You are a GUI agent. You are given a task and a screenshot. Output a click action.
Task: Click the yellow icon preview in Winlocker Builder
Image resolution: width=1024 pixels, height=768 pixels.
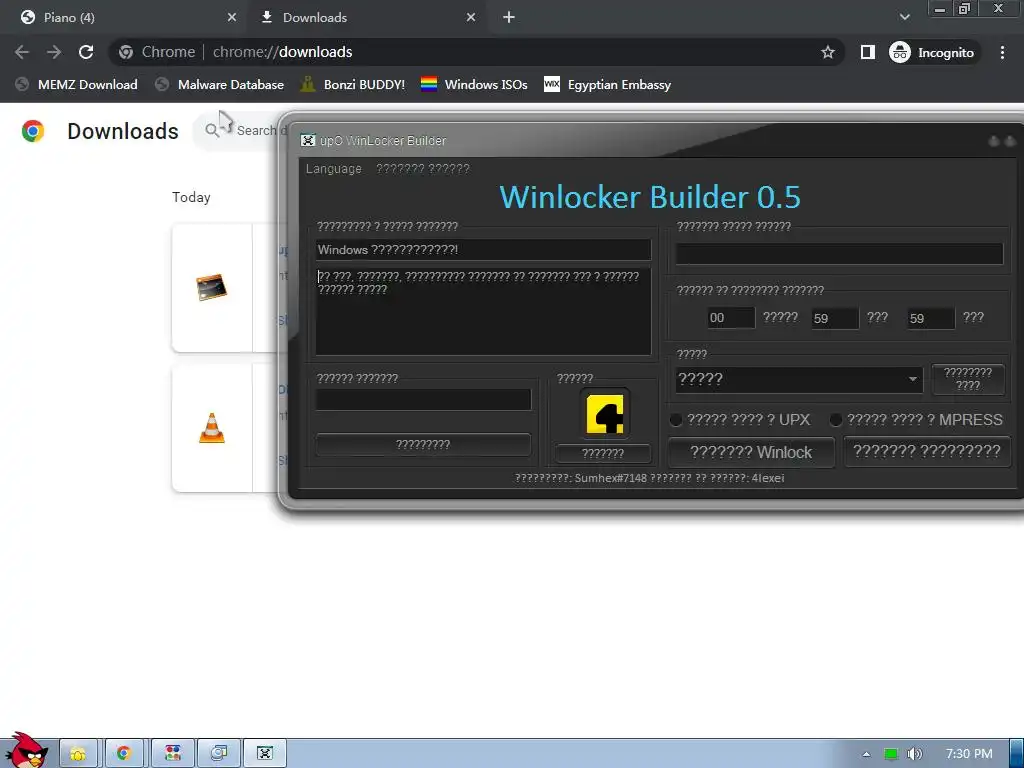605,413
